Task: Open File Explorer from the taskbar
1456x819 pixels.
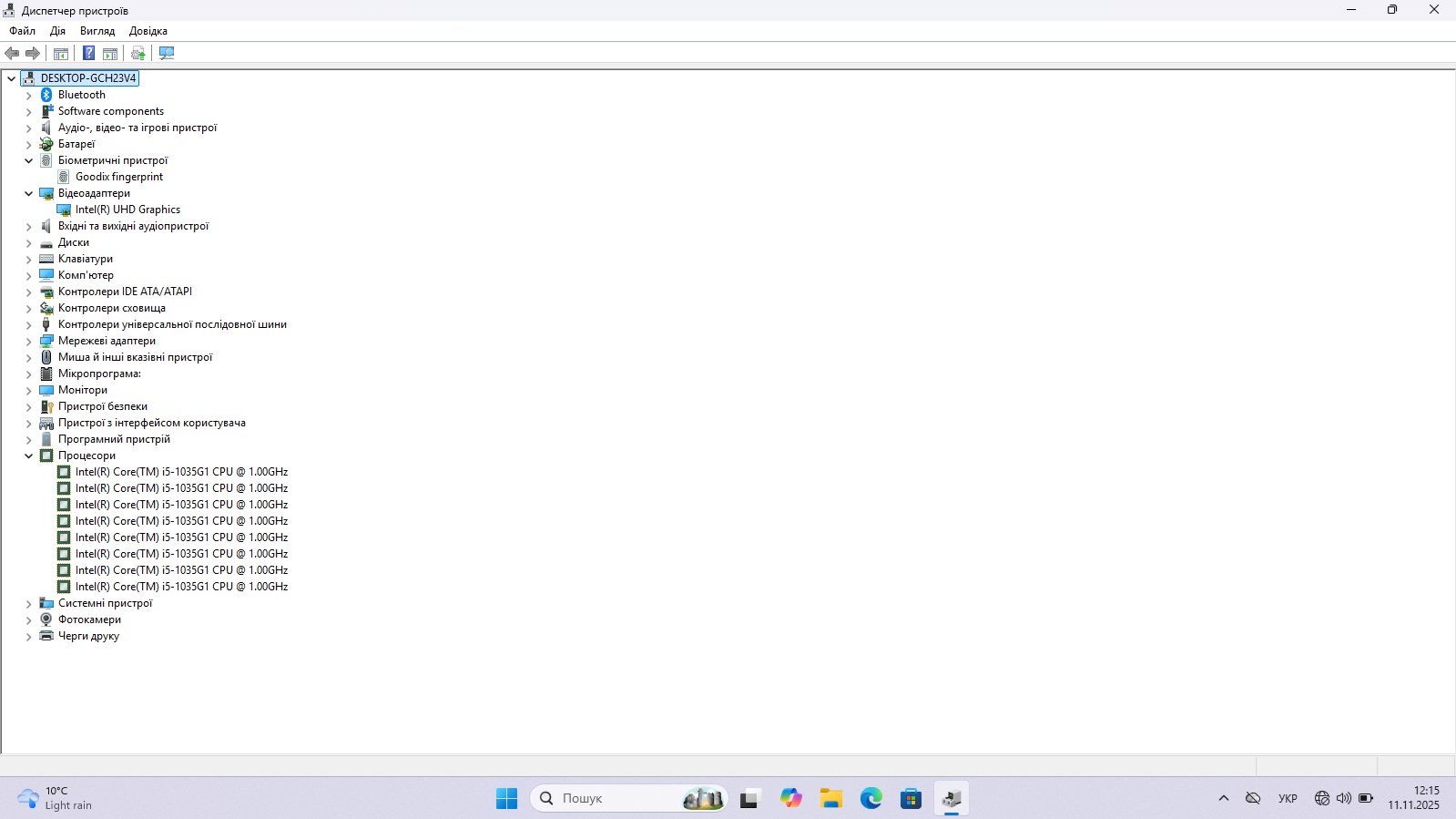Action: (830, 799)
